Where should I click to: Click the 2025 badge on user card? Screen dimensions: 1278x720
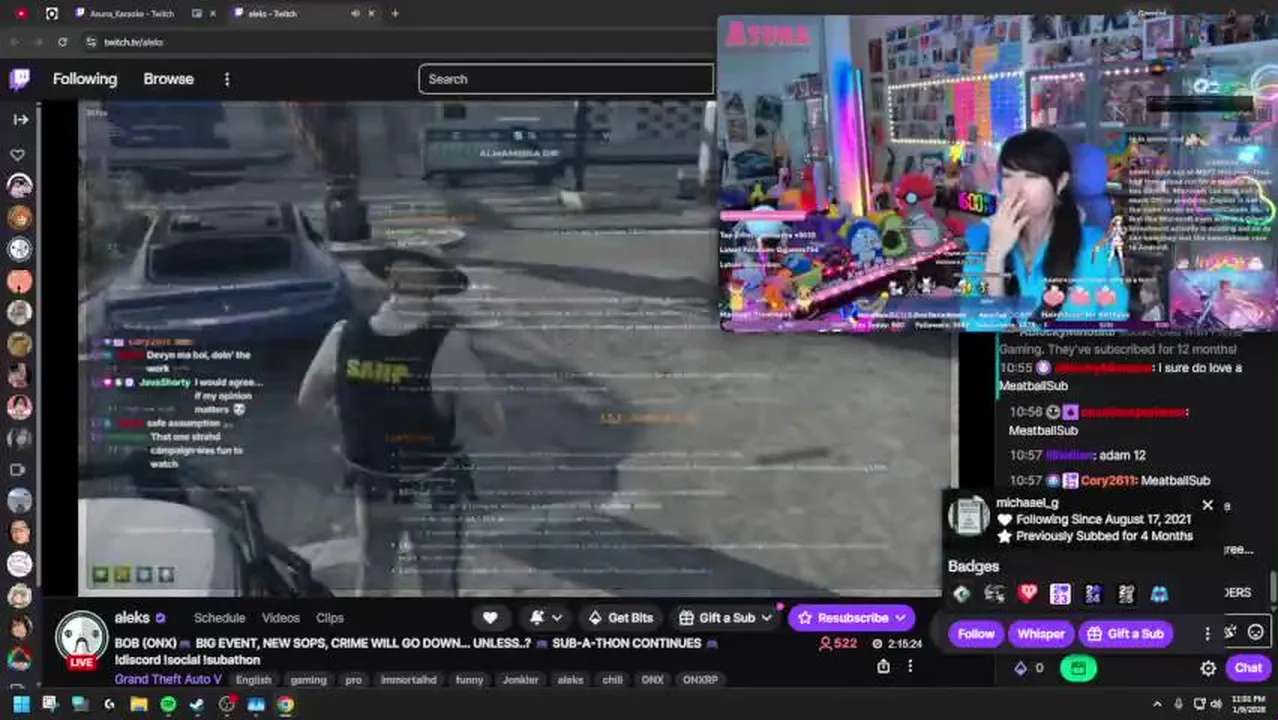pos(1126,594)
